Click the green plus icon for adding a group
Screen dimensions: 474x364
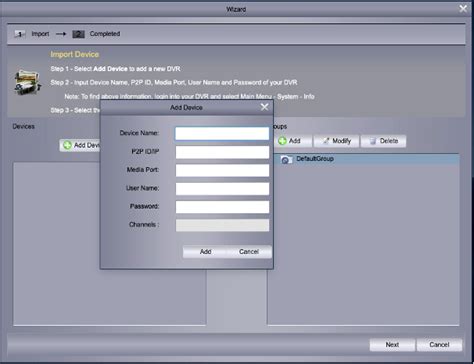(x=282, y=141)
